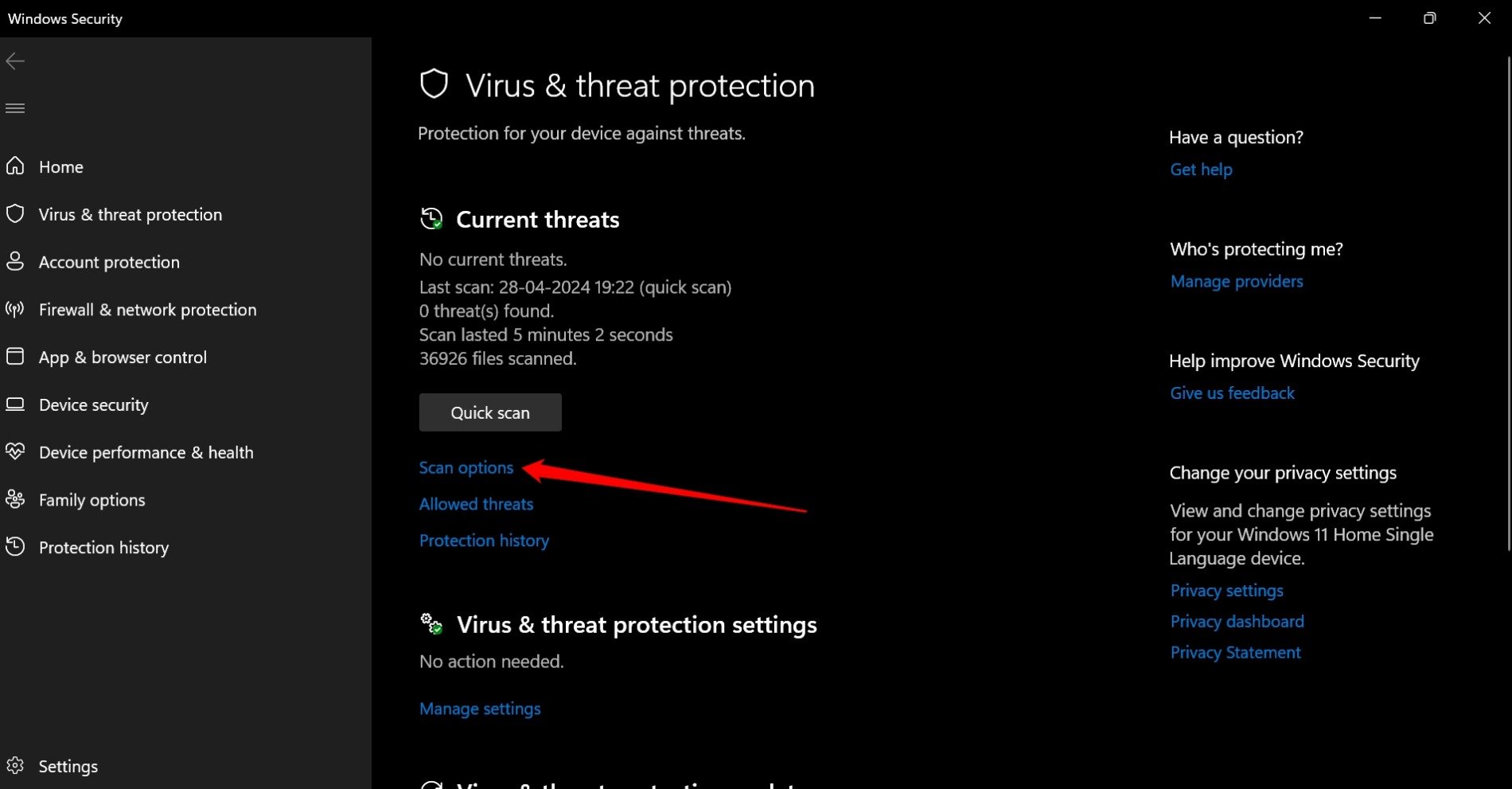View Allowed threats
Viewport: 1512px width, 789px height.
point(476,503)
